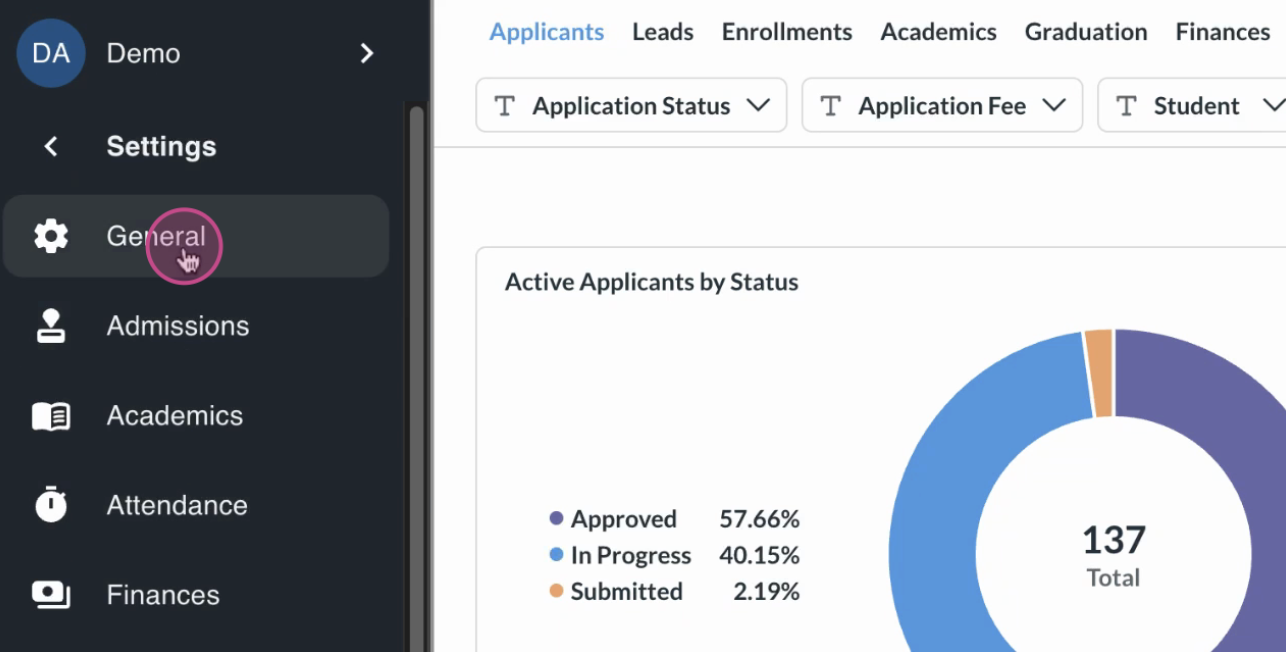Open the Application Status filter dropdown

coord(631,105)
